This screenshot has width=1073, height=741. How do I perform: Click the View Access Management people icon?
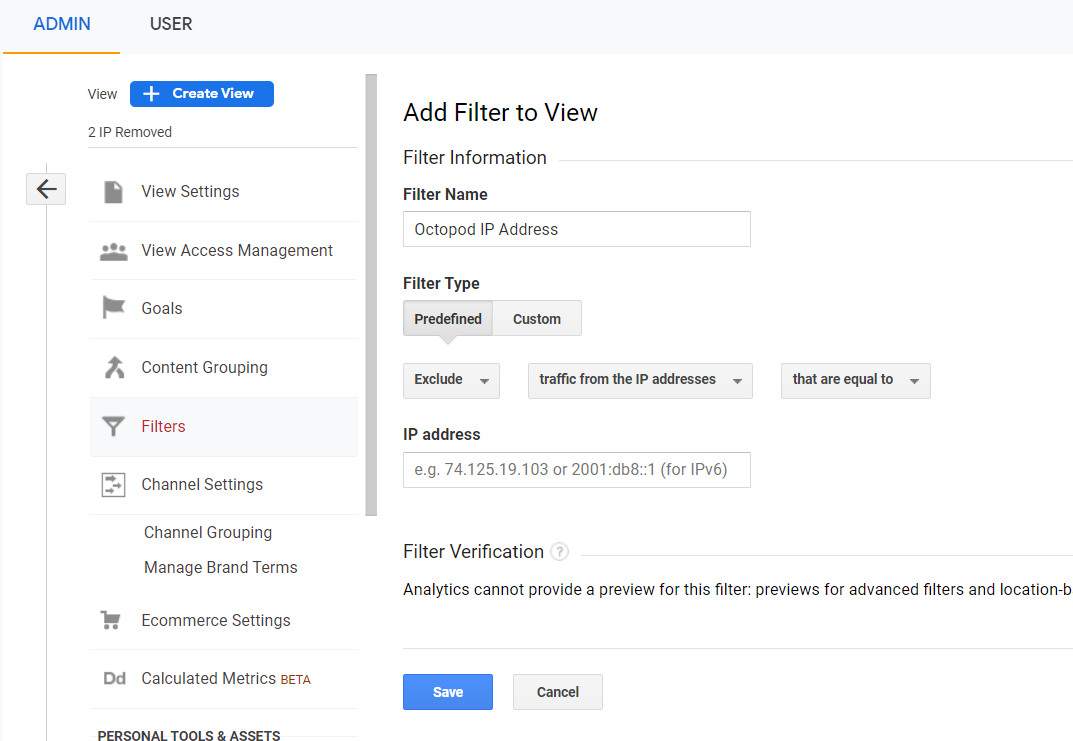pyautogui.click(x=114, y=251)
